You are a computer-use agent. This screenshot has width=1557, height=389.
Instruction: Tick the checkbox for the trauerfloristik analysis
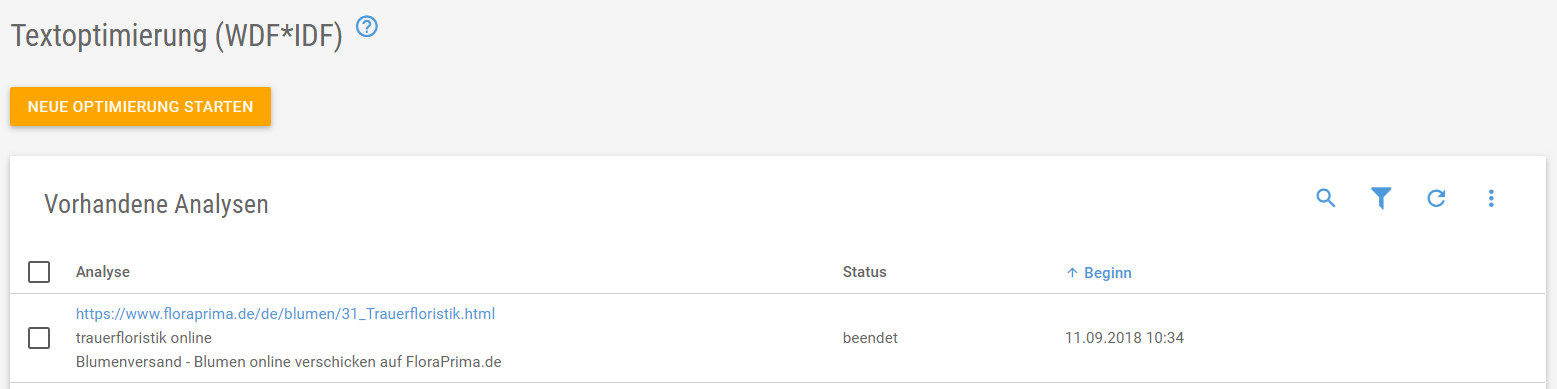pyautogui.click(x=39, y=338)
